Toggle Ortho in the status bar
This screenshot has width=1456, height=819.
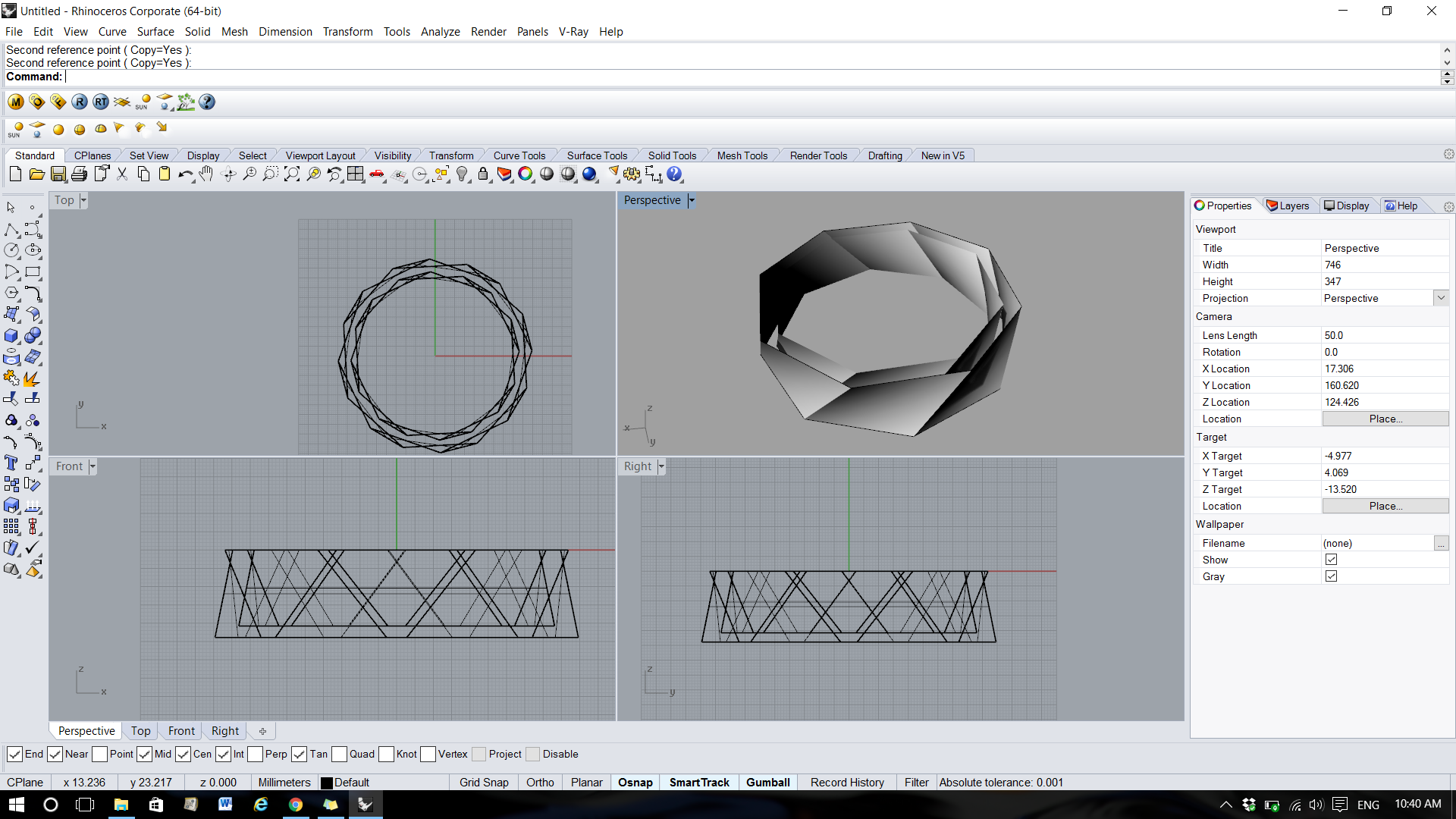pyautogui.click(x=540, y=783)
